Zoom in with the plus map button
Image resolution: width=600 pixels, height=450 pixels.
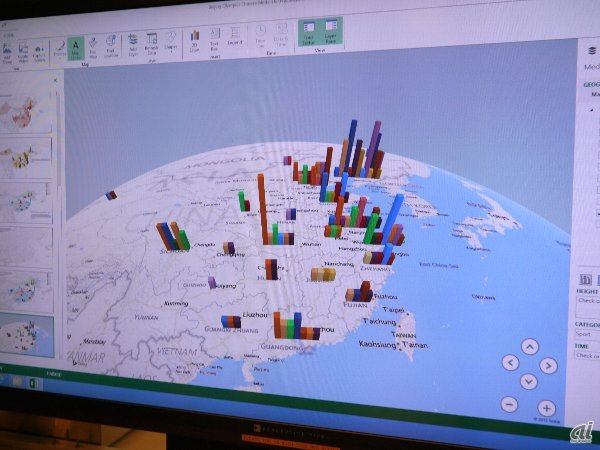click(x=546, y=408)
